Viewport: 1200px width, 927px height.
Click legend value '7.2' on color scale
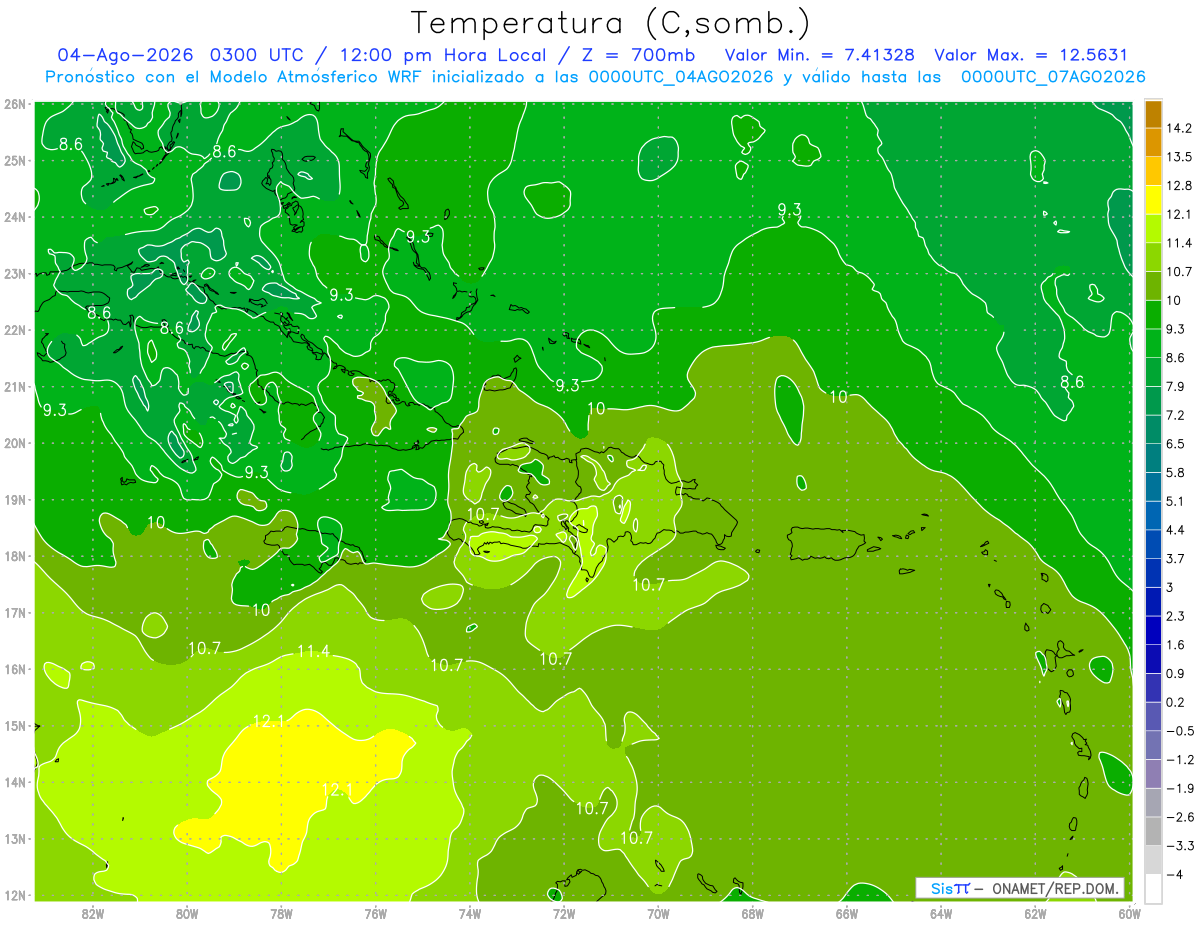tap(1176, 415)
